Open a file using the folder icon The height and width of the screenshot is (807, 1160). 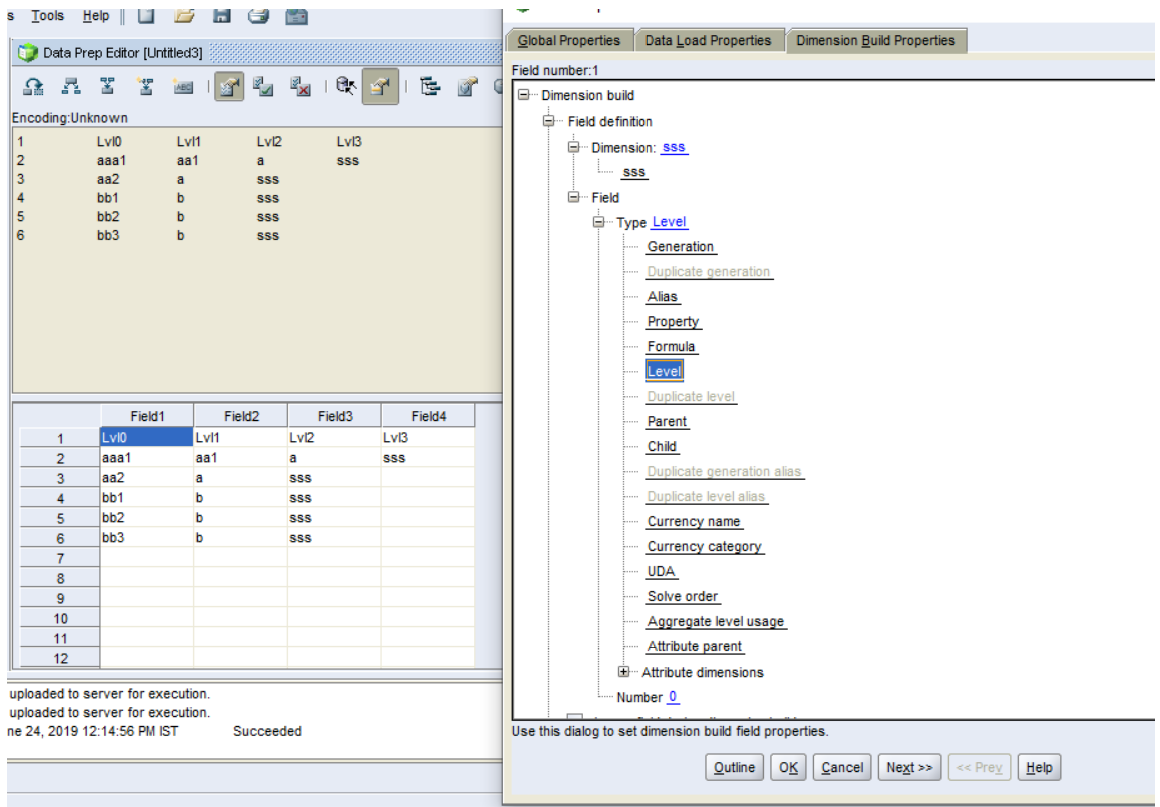[186, 17]
